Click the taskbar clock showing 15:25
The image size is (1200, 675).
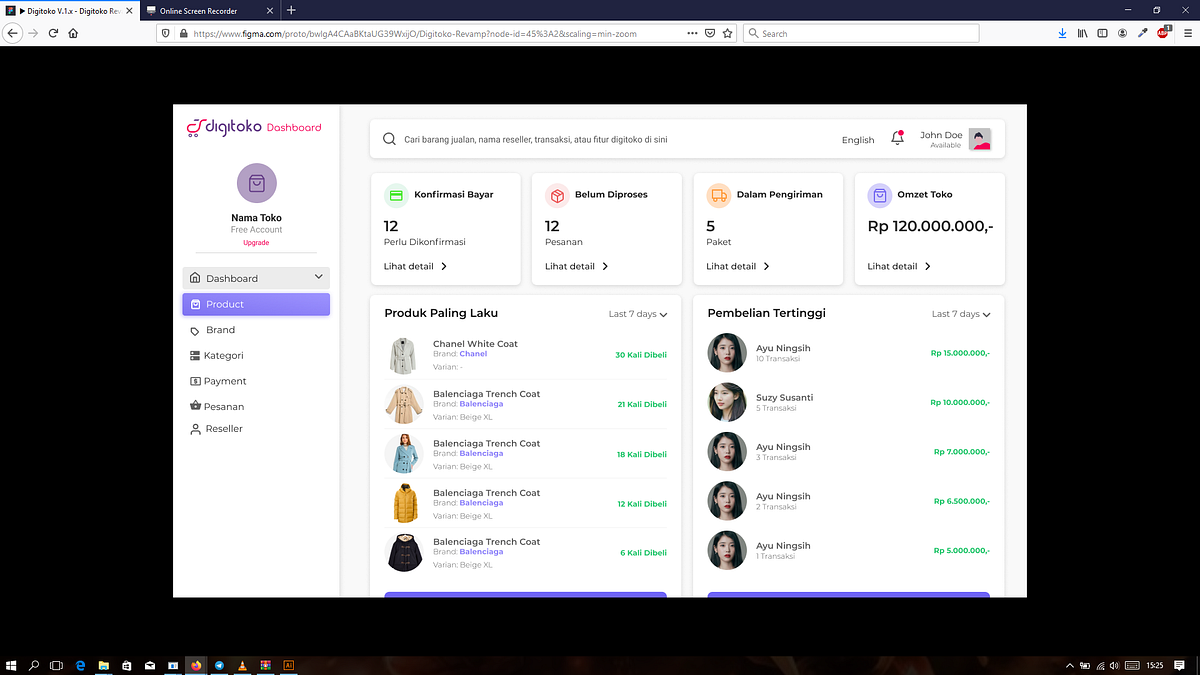pos(1155,665)
